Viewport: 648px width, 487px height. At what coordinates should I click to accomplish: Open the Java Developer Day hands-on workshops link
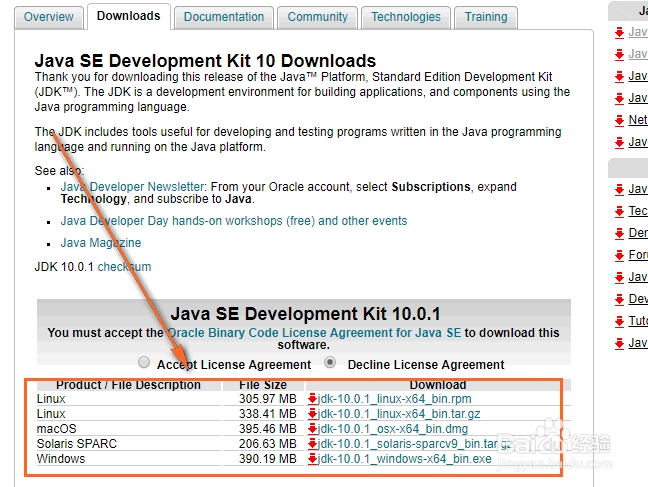234,221
